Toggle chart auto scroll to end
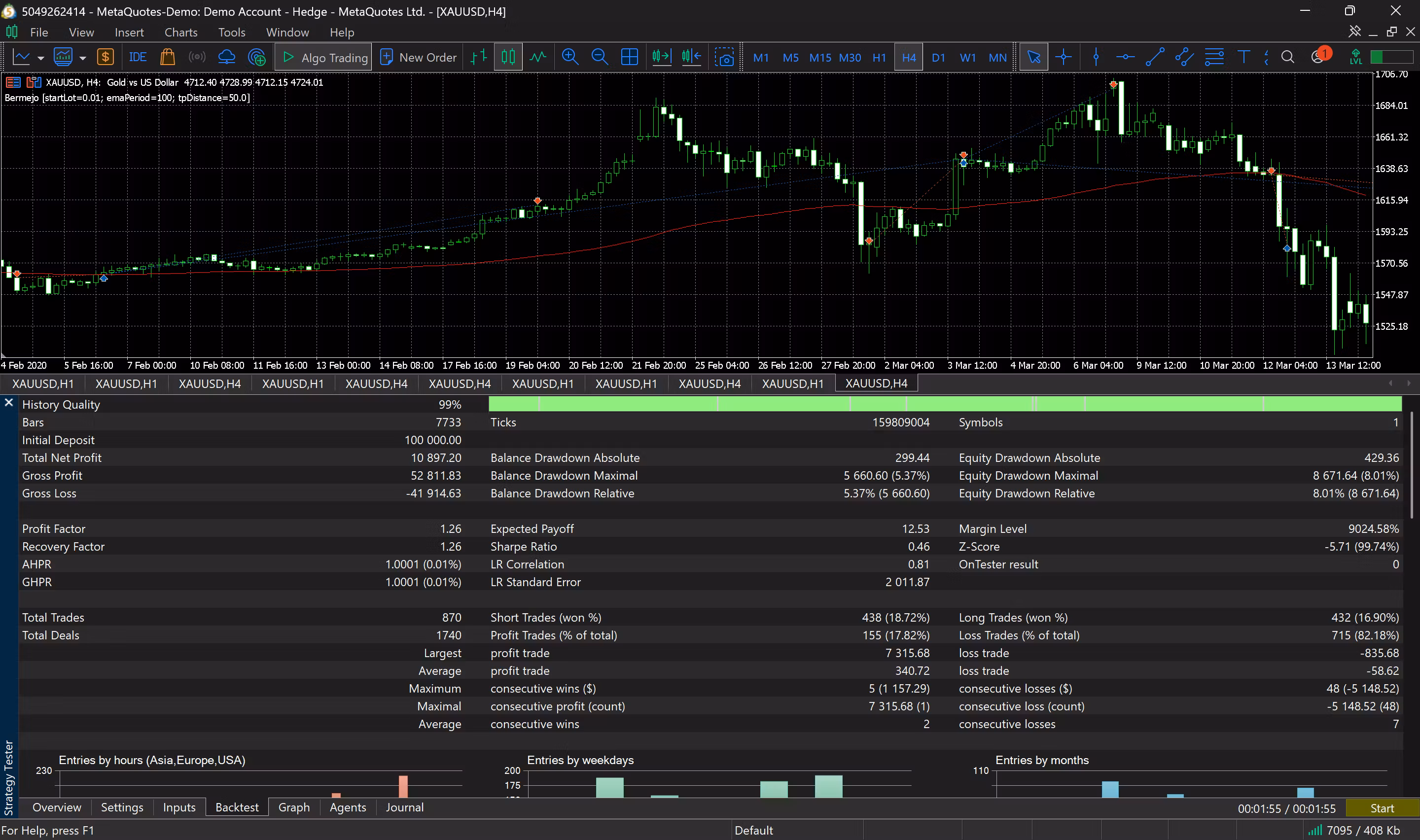Screen dimensions: 1420x840 (661, 57)
